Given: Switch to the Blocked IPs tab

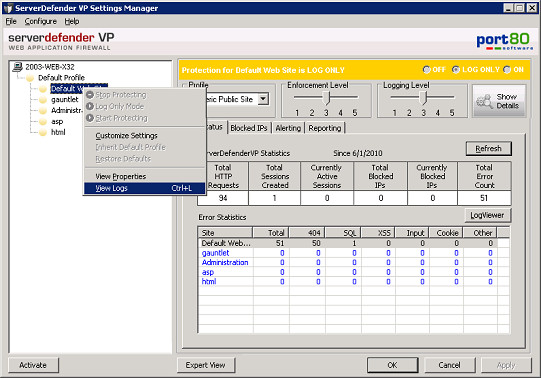Looking at the screenshot, I should 249,128.
